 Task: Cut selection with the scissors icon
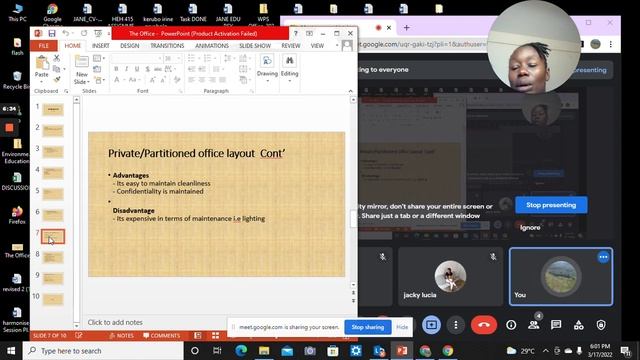coord(57,58)
